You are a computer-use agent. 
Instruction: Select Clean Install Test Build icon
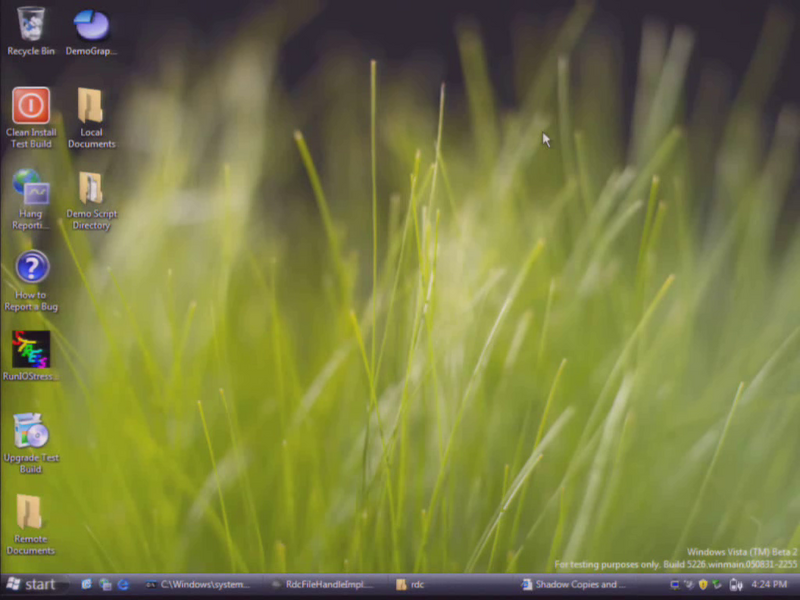[31, 118]
